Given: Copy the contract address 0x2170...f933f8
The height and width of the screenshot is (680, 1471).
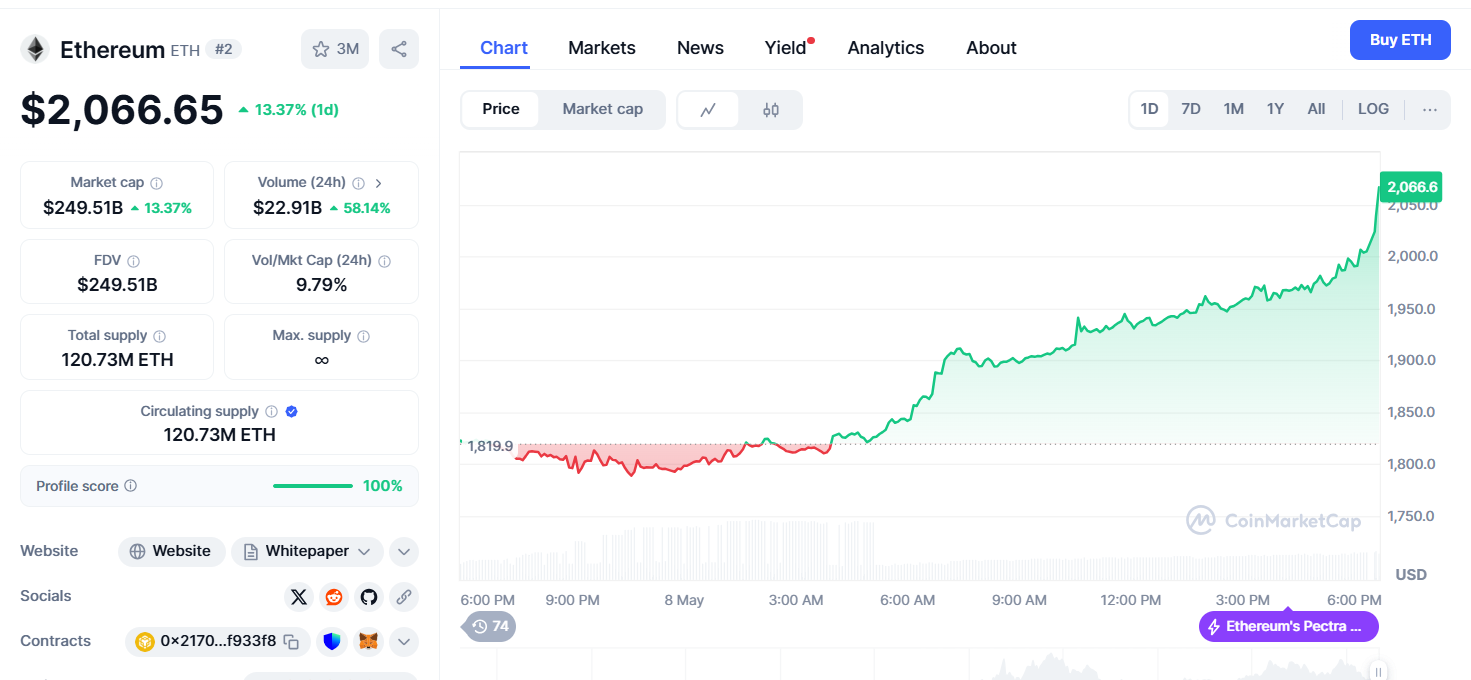Looking at the screenshot, I should (291, 642).
